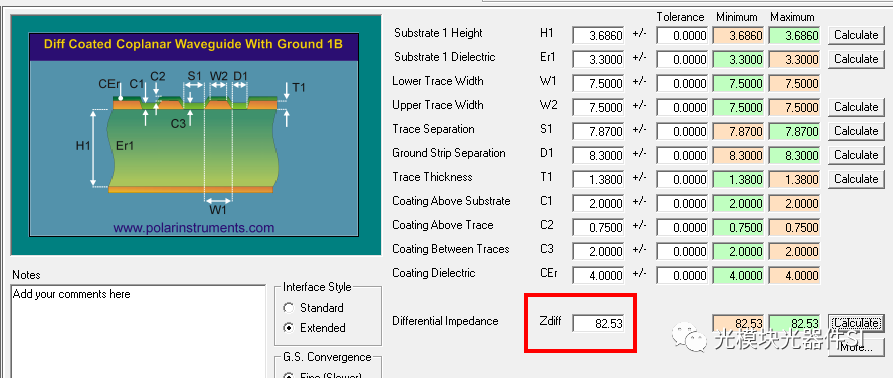Screen dimensions: 893x378
Task: Click the H1 maximum value cell
Action: (x=794, y=35)
